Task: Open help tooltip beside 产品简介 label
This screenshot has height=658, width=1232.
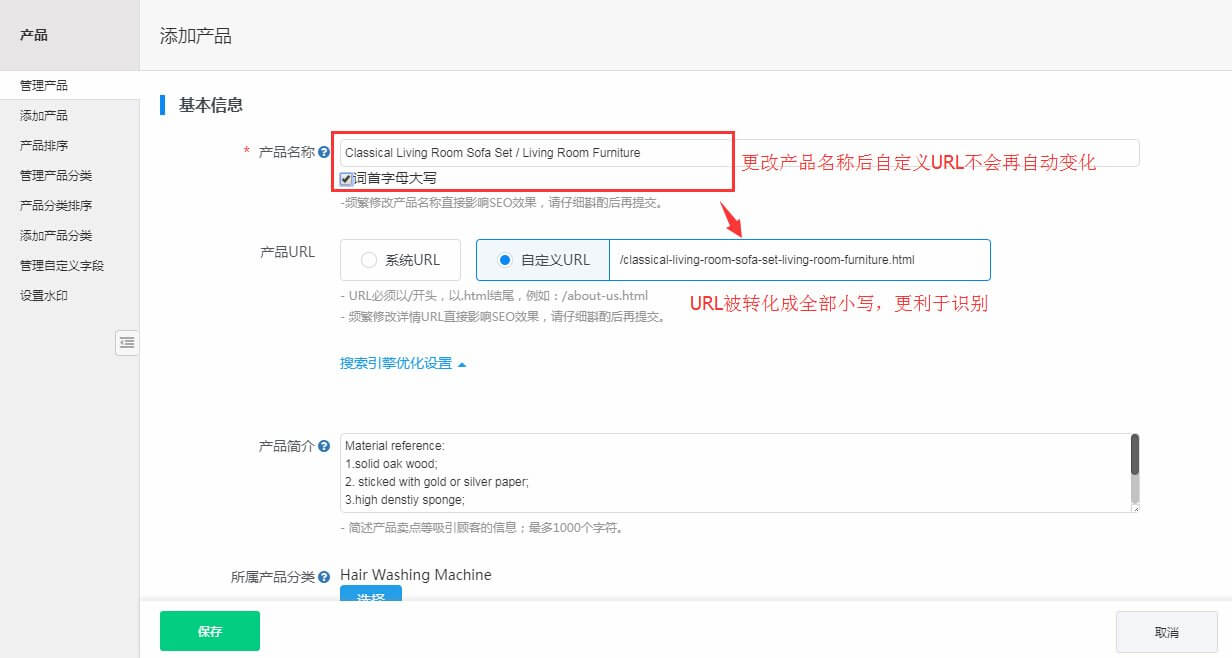Action: click(326, 445)
